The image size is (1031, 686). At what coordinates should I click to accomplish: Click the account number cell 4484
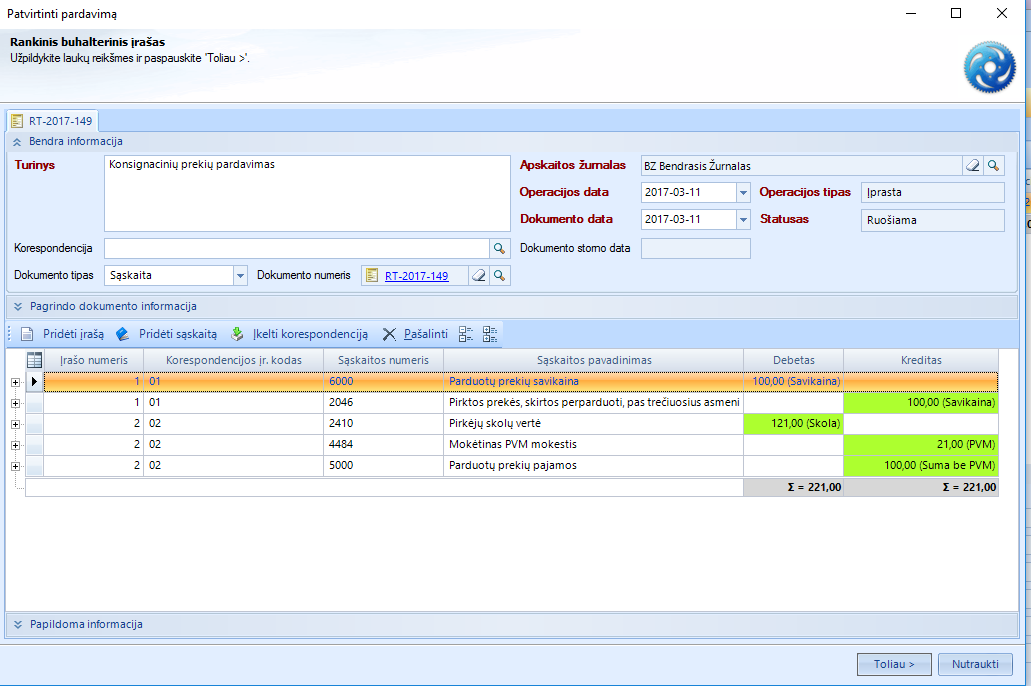point(383,445)
